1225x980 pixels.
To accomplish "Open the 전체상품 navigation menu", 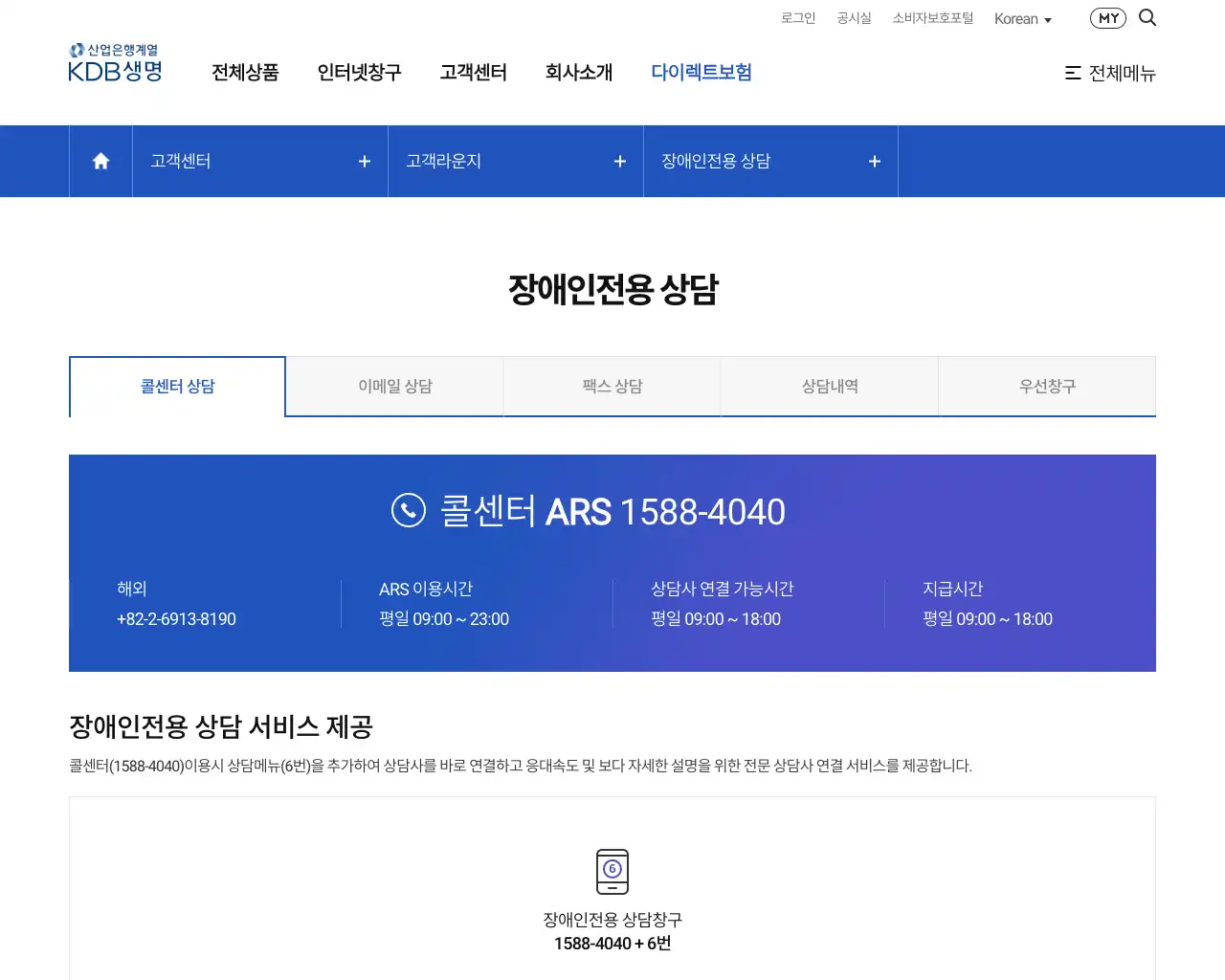I will coord(245,73).
